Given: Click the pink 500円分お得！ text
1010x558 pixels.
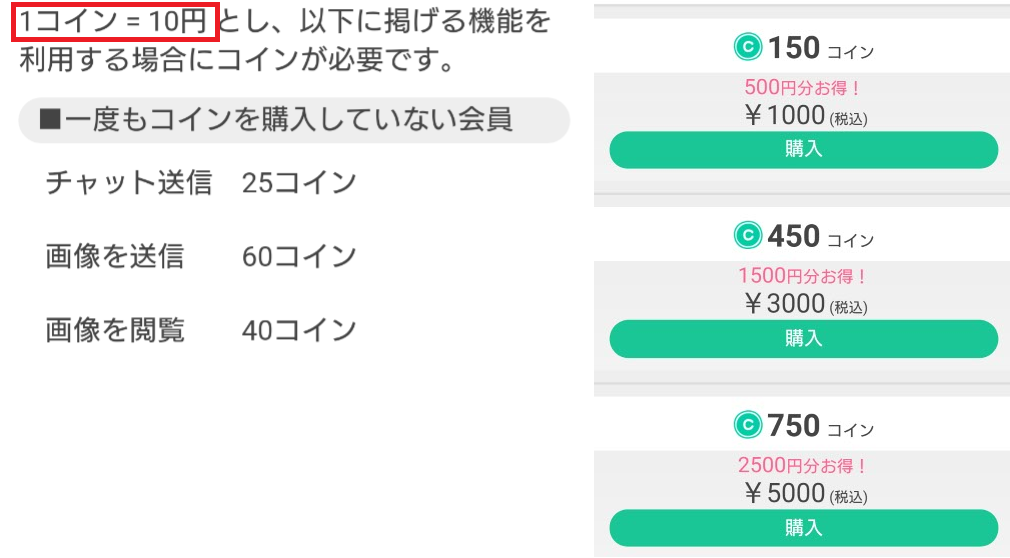Looking at the screenshot, I should point(803,88).
